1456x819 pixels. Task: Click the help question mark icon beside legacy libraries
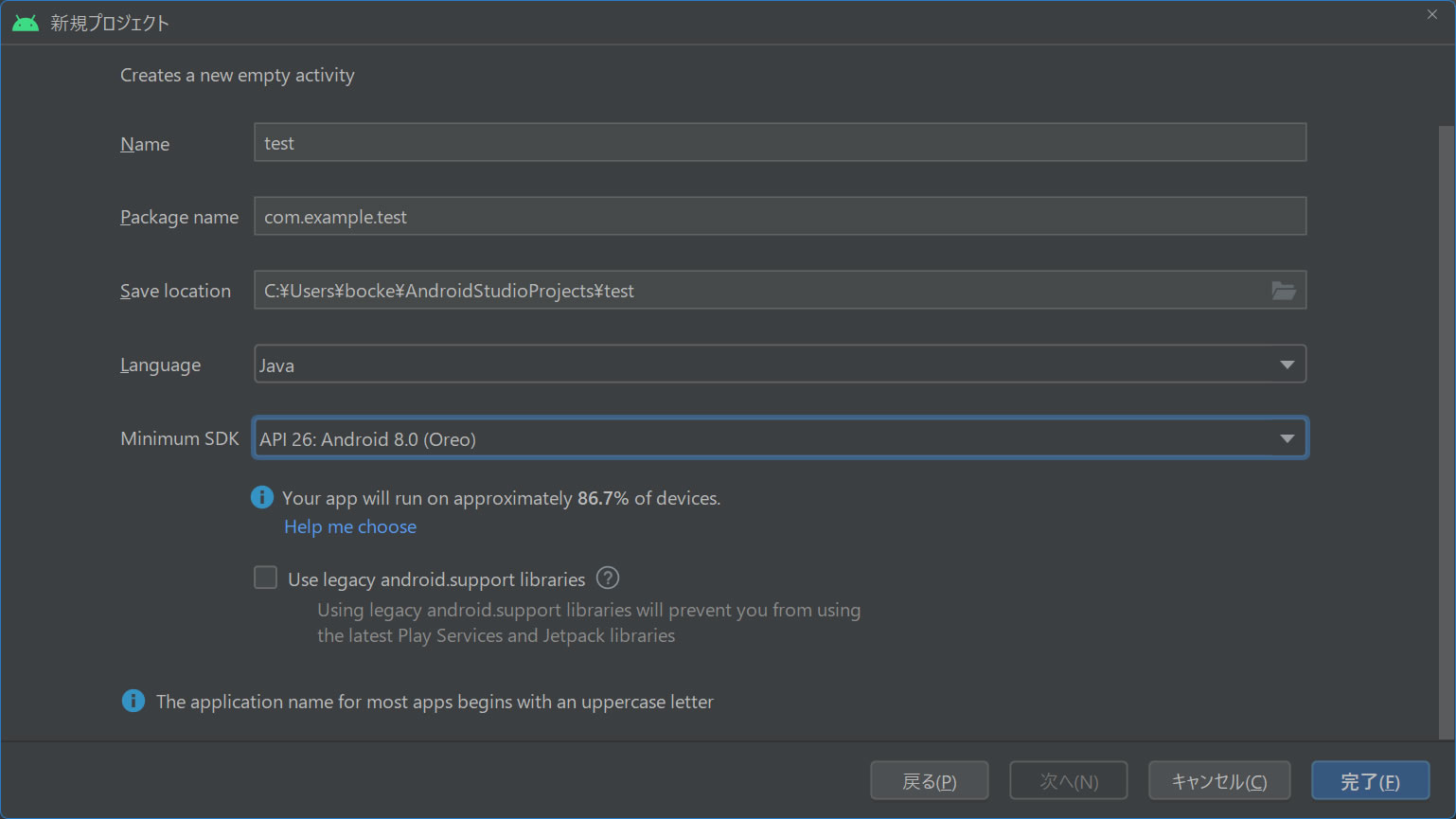pos(608,578)
